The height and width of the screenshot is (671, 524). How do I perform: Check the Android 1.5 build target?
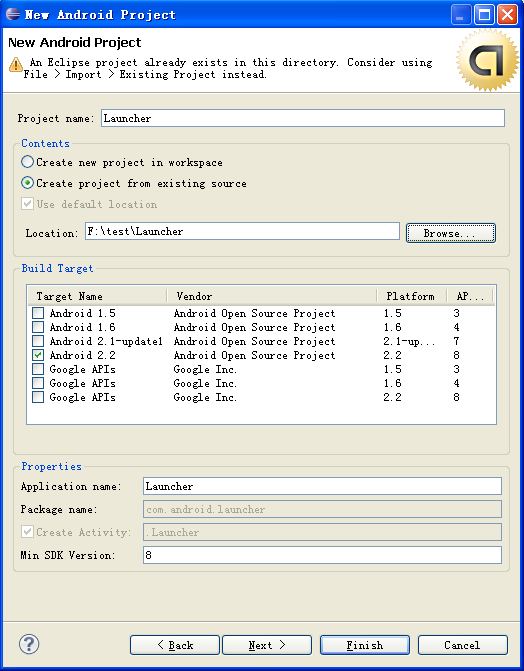tap(38, 313)
